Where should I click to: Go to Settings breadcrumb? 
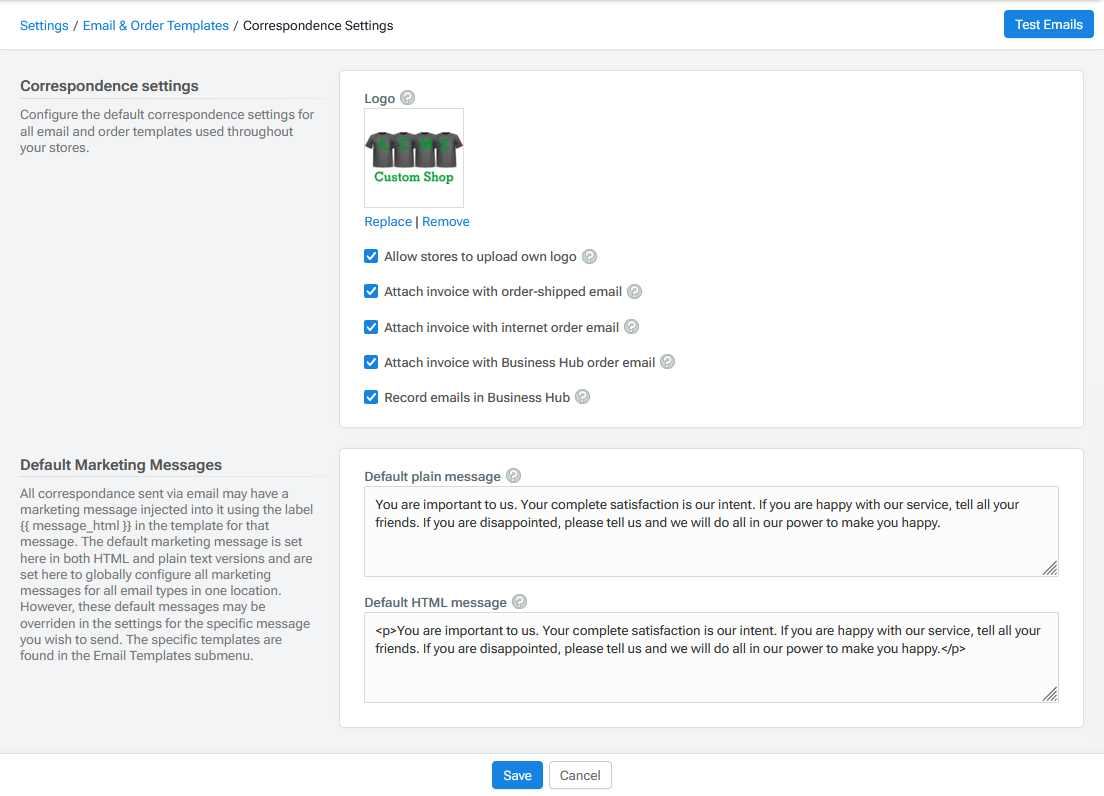44,26
